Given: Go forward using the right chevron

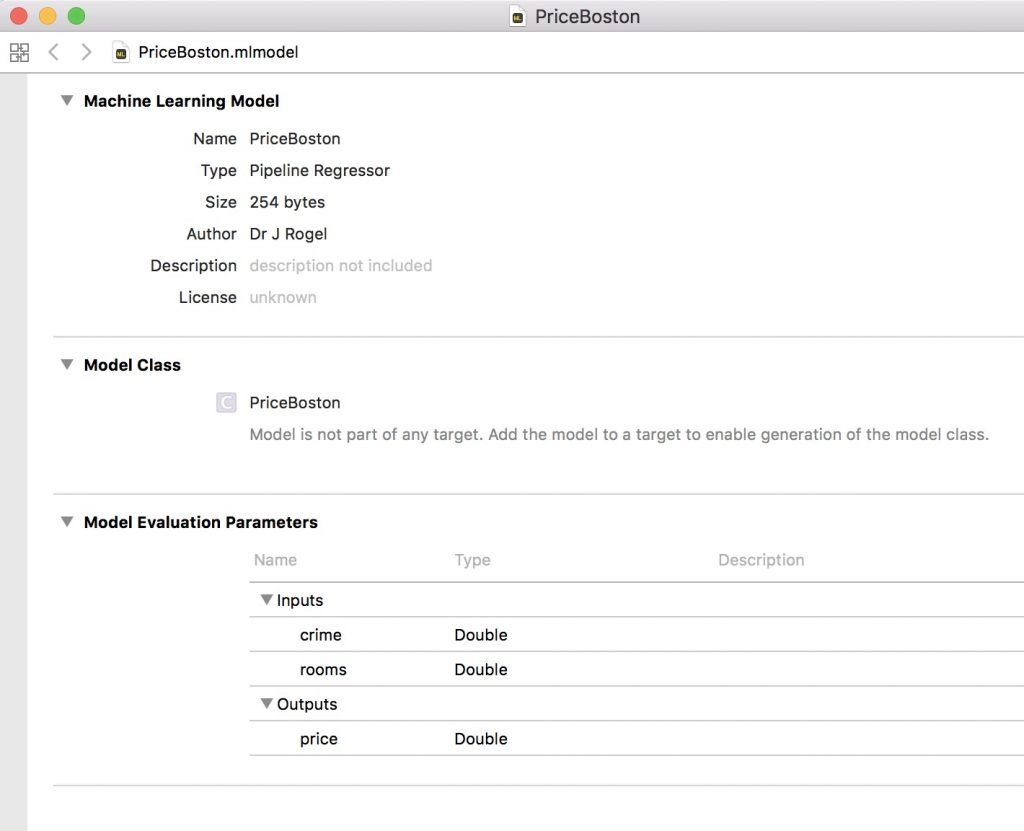Looking at the screenshot, I should 86,52.
